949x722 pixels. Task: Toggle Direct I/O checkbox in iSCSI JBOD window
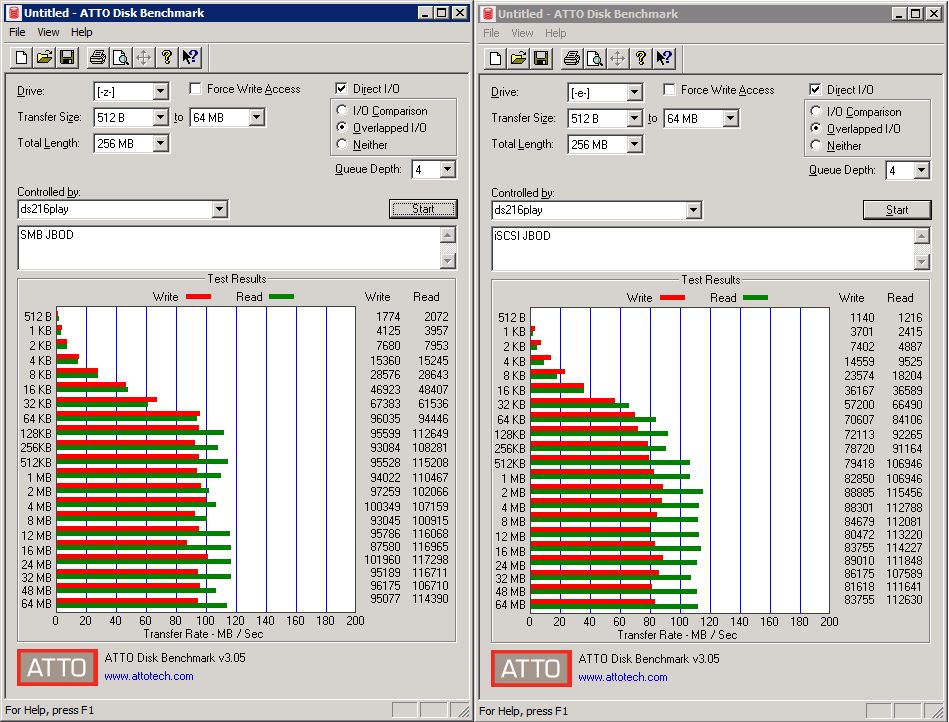(815, 90)
